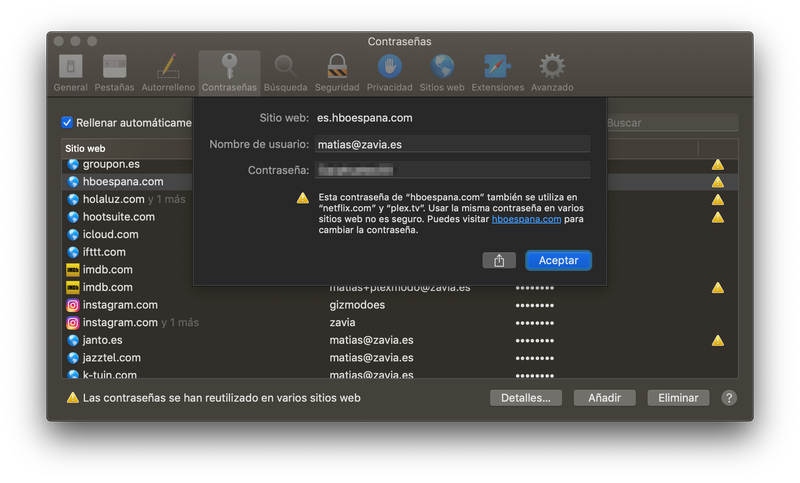
Task: Click Aceptar to confirm the dialog
Action: pos(558,261)
